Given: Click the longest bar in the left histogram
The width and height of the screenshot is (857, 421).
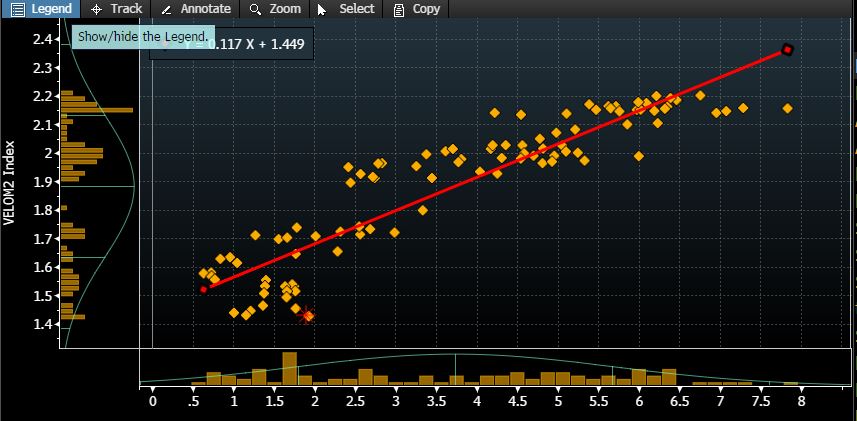Looking at the screenshot, I should pos(96,109).
